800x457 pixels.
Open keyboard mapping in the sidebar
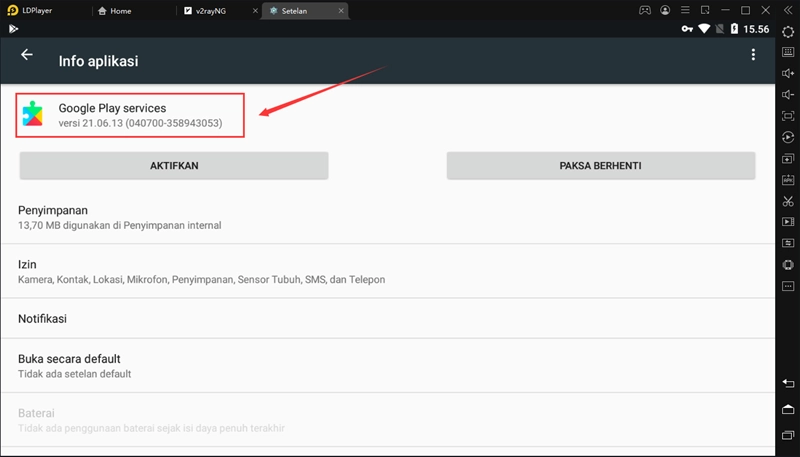[788, 52]
